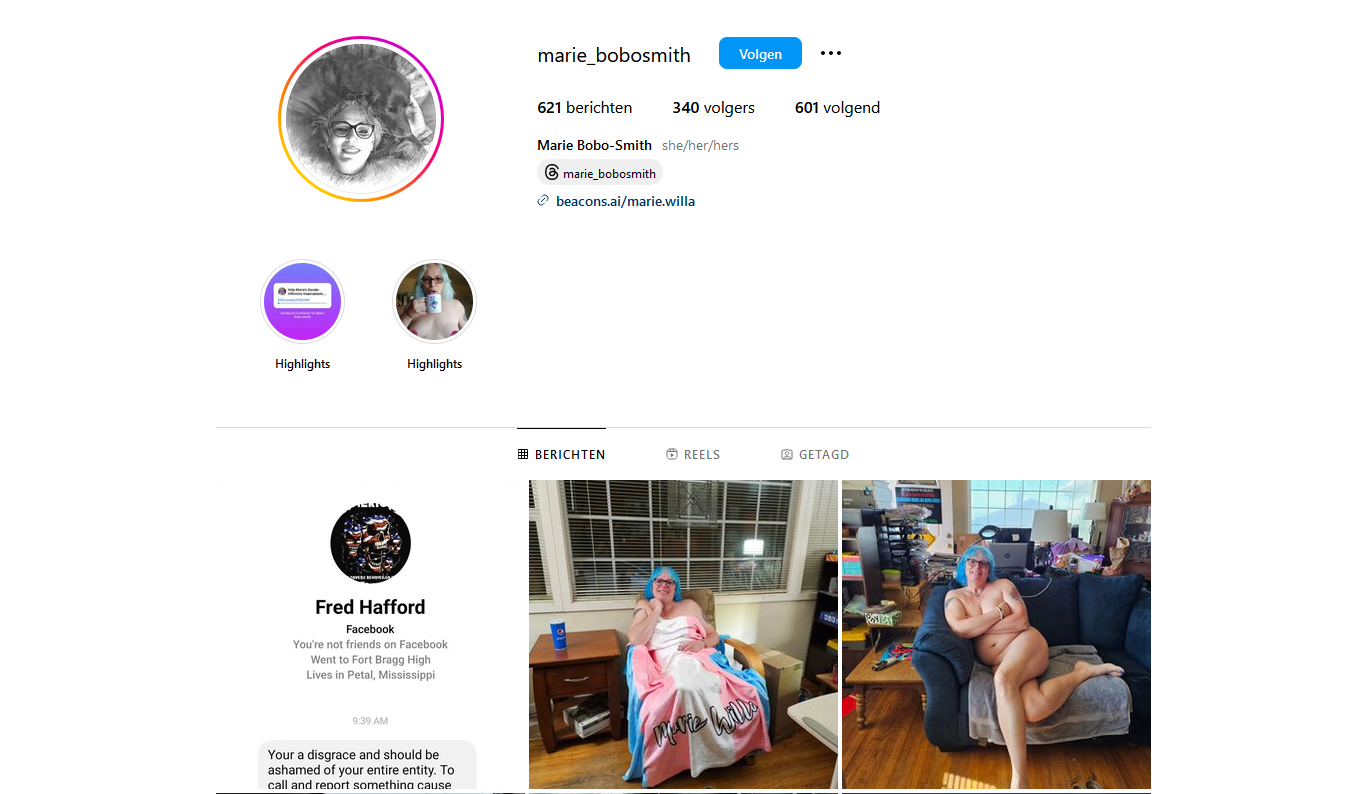This screenshot has width=1361, height=794.
Task: Switch to the Getagd tab
Action: [815, 454]
